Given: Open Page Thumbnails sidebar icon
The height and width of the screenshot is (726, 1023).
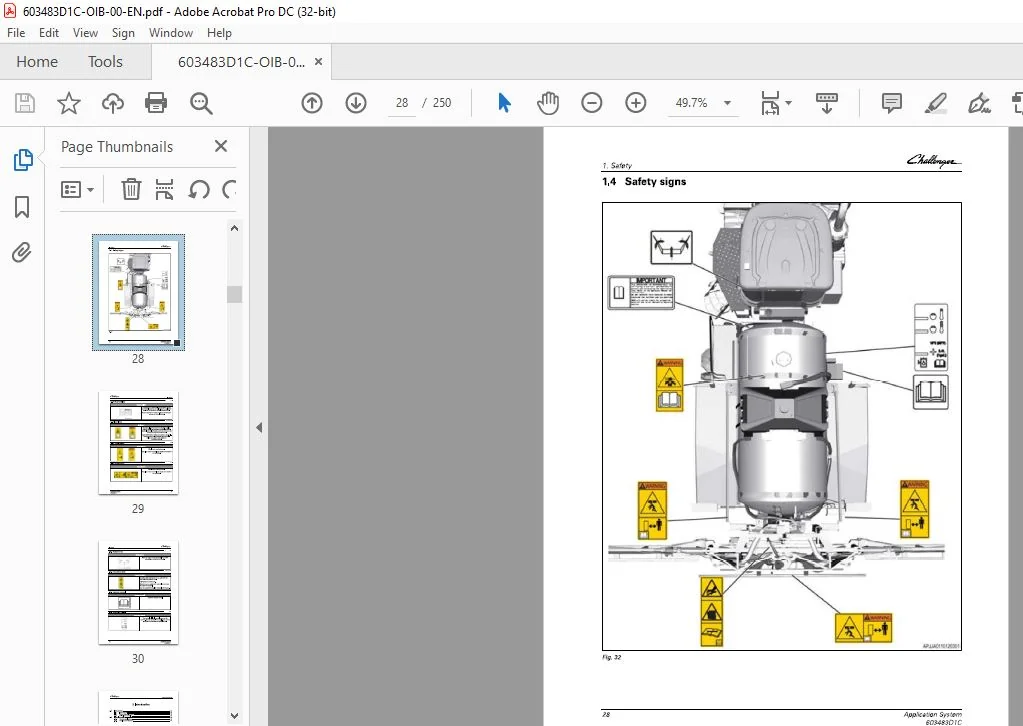Looking at the screenshot, I should (x=23, y=160).
